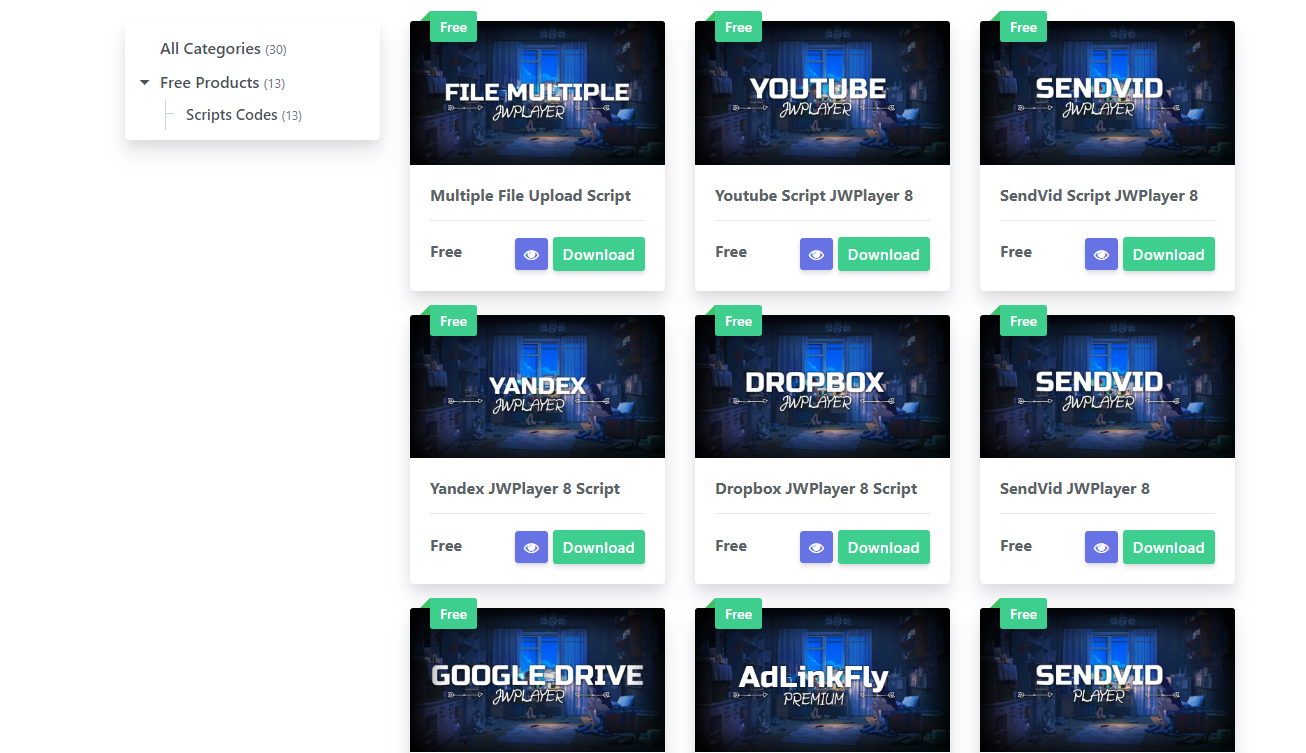Screen dimensions: 1306x753
Task: Open FILE MULTIPLE JWPlayer thumbnail
Action: click(537, 93)
